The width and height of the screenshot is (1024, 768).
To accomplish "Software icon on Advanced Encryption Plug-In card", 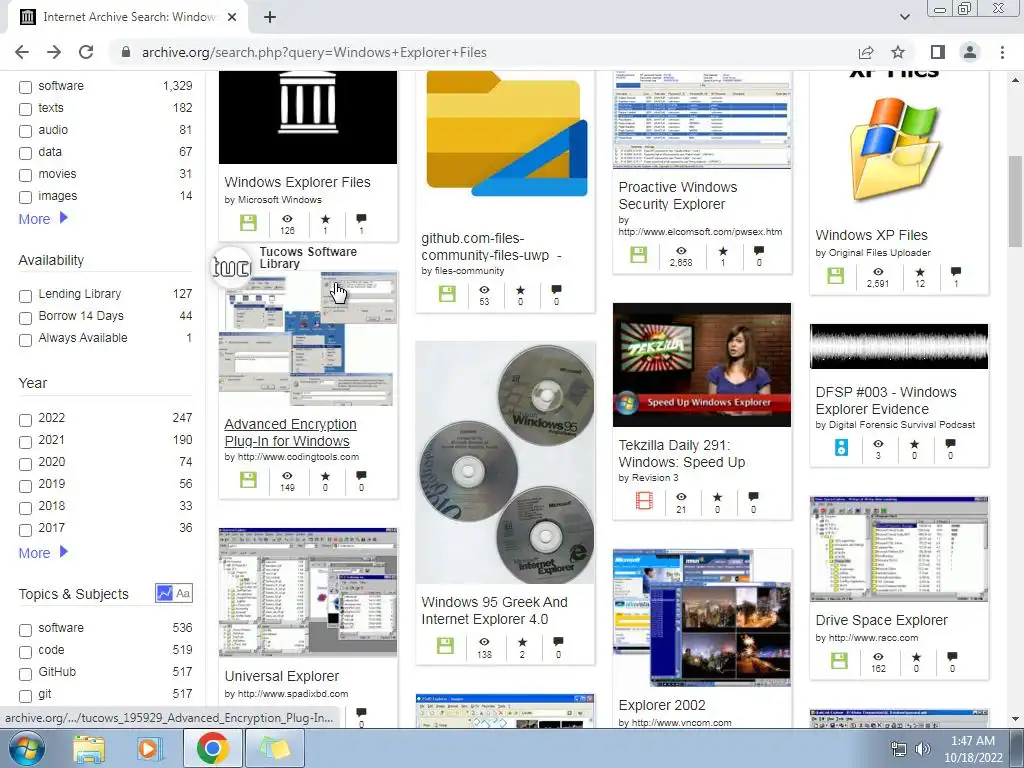I will click(248, 479).
